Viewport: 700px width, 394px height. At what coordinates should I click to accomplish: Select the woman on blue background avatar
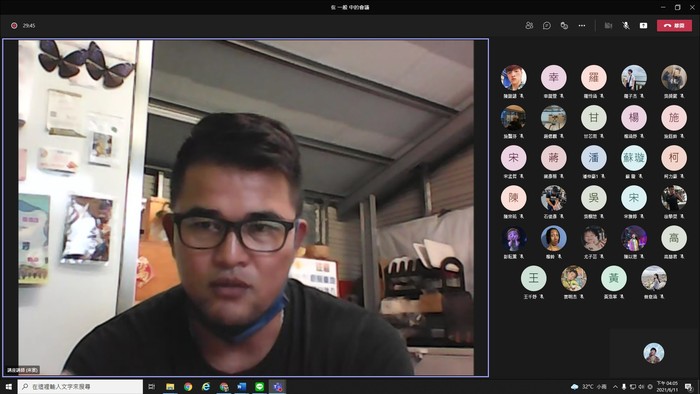(x=554, y=238)
